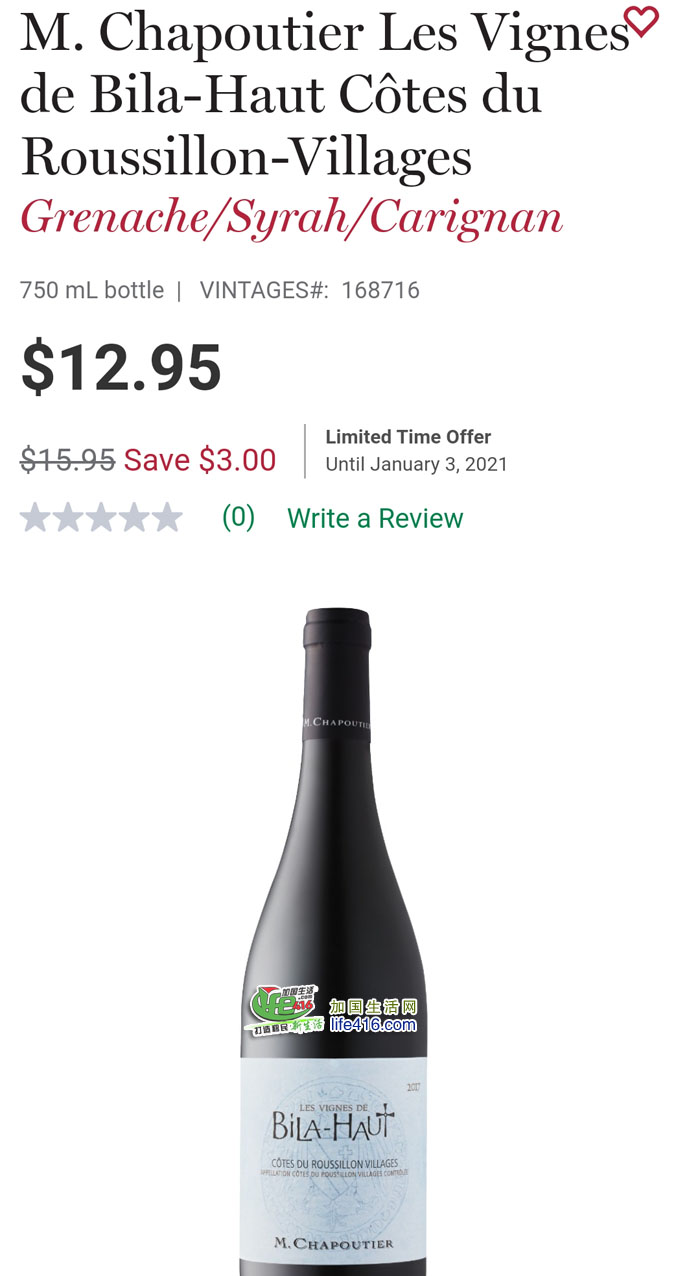
Task: Give five stars using the last star
Action: tap(167, 518)
